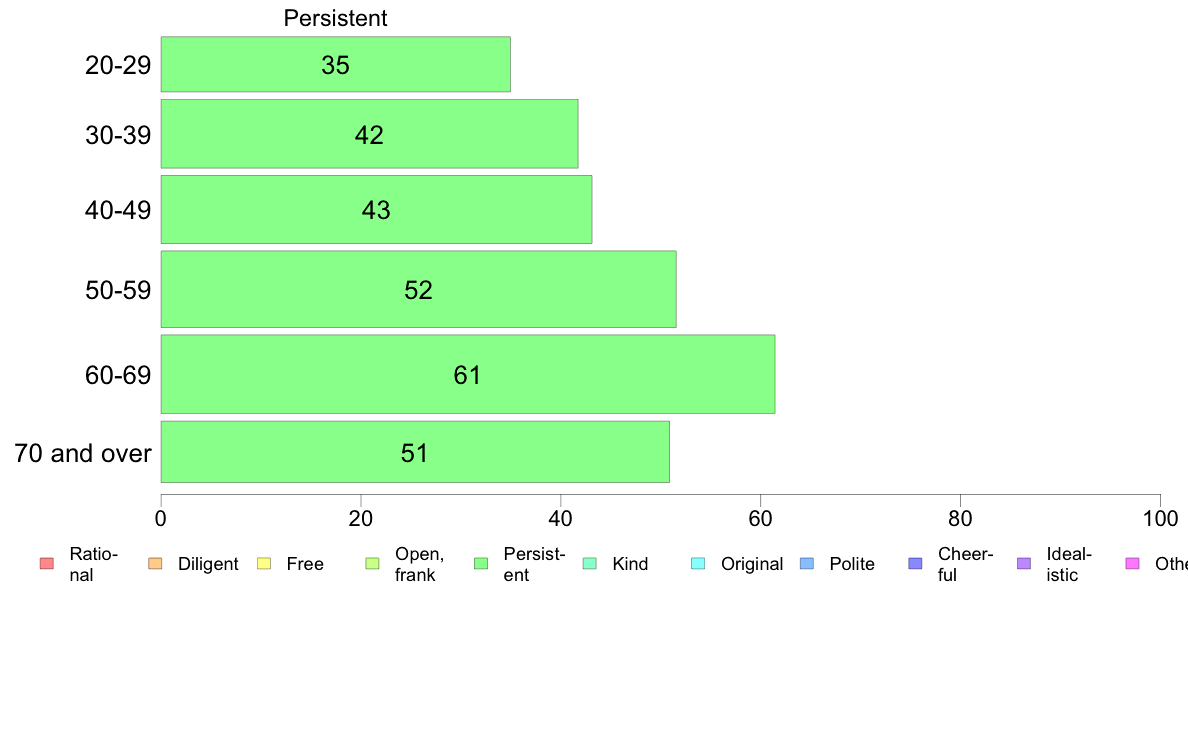The width and height of the screenshot is (1188, 736).
Task: Click the Open, frank legend swatch
Action: pos(372,563)
